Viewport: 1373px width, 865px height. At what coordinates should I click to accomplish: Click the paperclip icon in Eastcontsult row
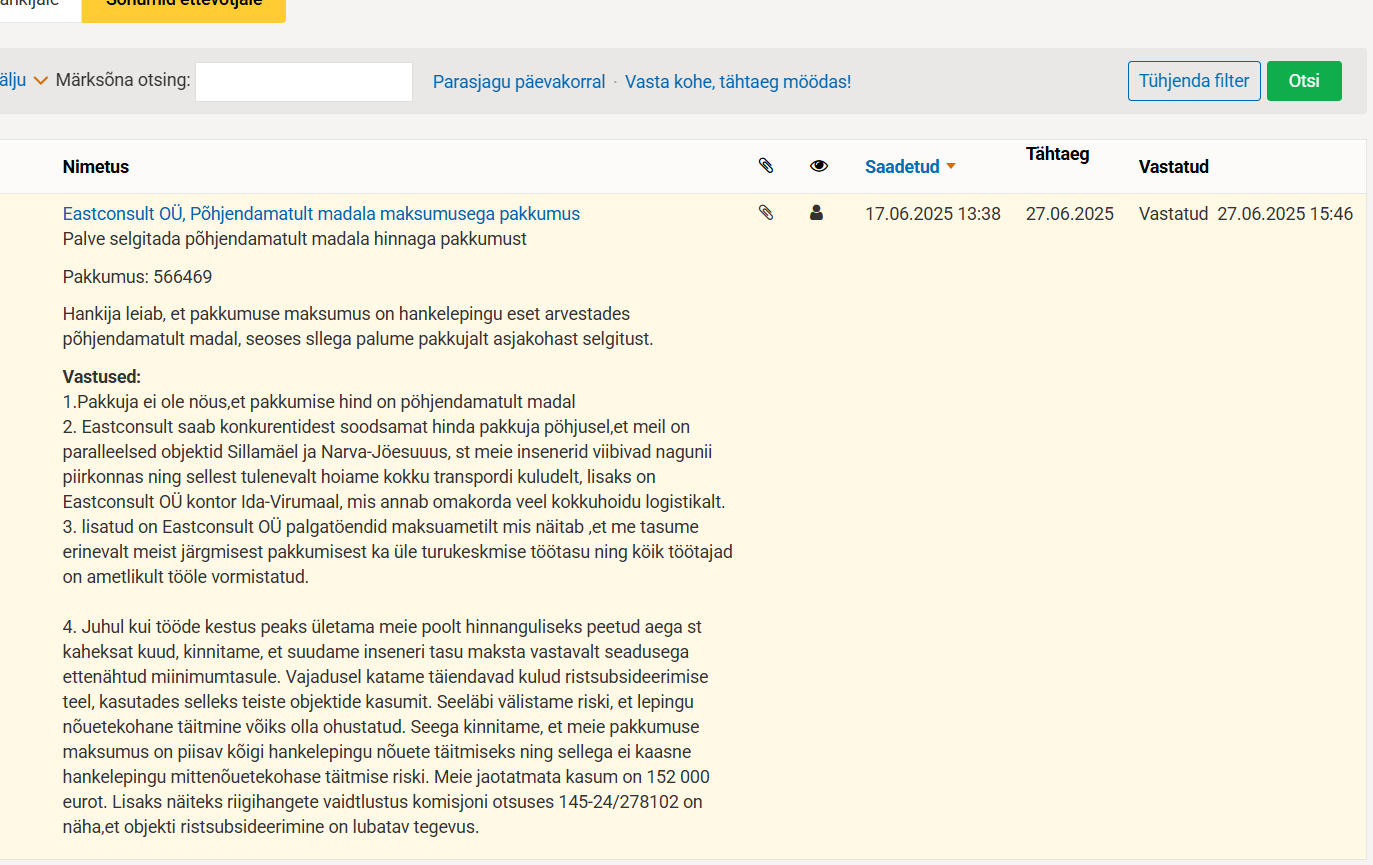[766, 212]
